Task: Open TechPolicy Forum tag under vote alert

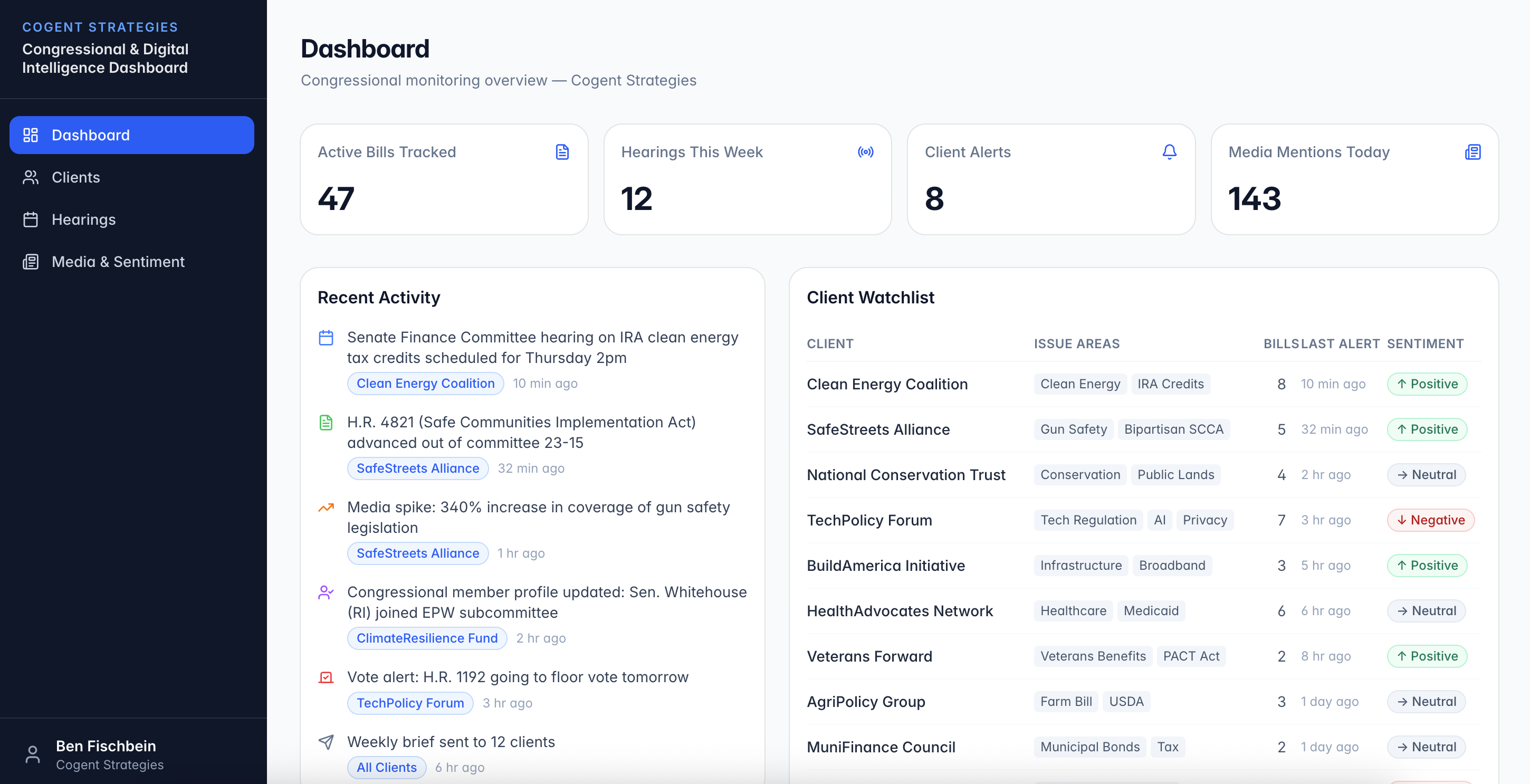Action: pos(410,703)
